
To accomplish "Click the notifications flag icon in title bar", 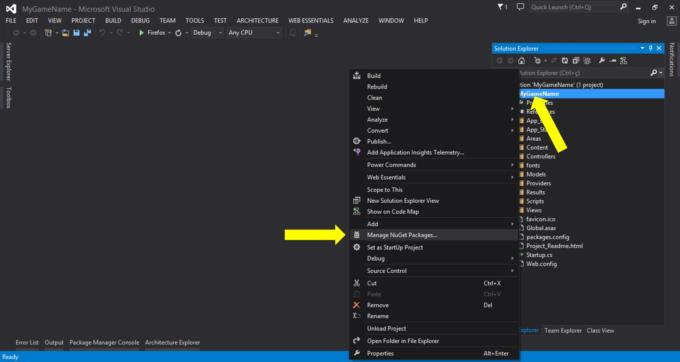I will click(502, 7).
